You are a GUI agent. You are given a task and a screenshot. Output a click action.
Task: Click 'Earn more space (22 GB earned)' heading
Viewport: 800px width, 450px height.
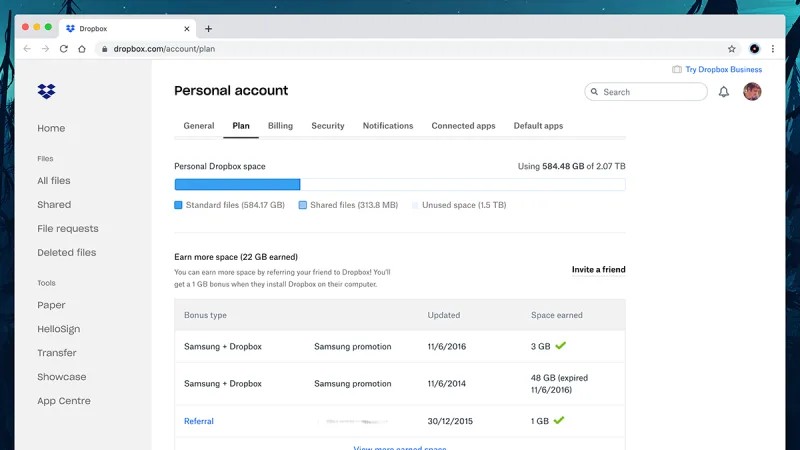click(x=236, y=257)
